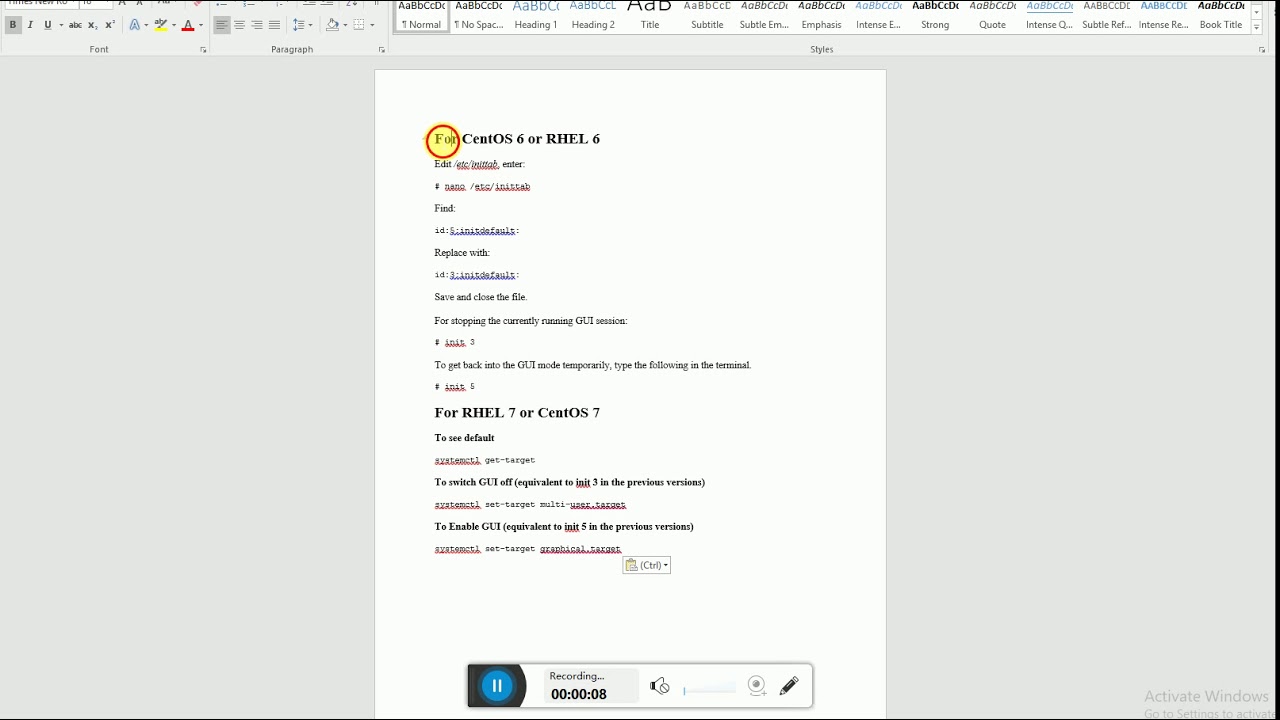Toggle Bold formatting in the Font group
Image resolution: width=1280 pixels, height=720 pixels.
click(x=13, y=25)
